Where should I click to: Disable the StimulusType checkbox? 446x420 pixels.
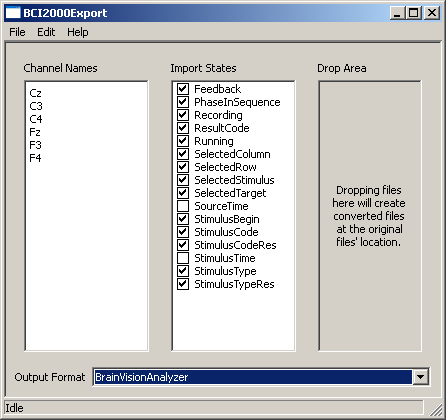click(x=183, y=271)
